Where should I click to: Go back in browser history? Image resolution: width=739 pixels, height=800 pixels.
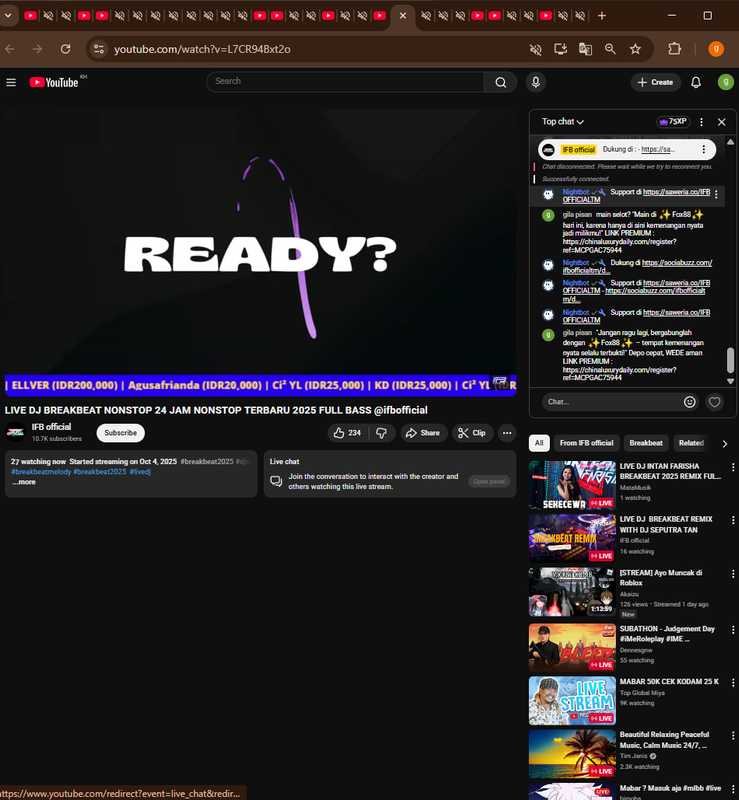tap(10, 49)
